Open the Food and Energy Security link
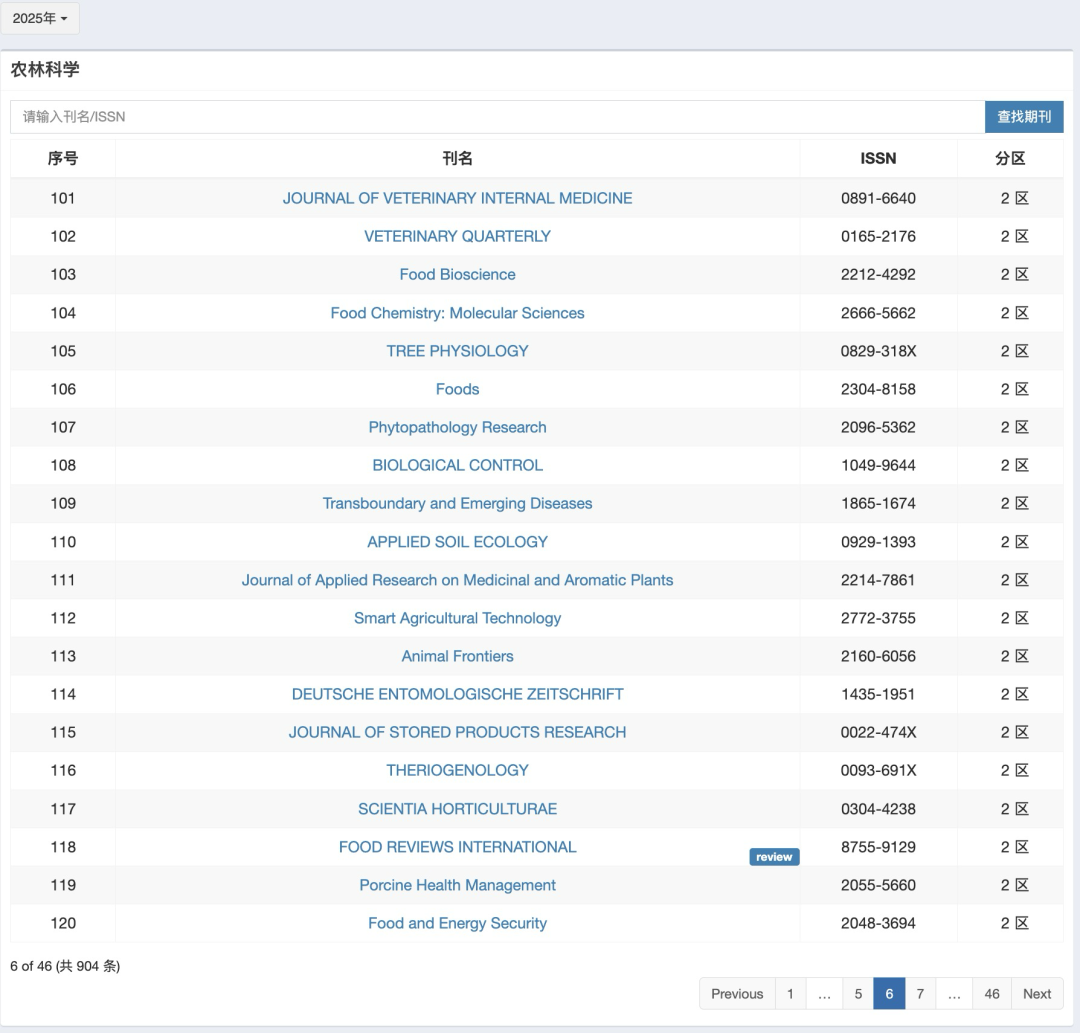Viewport: 1080px width, 1033px height. pos(457,923)
